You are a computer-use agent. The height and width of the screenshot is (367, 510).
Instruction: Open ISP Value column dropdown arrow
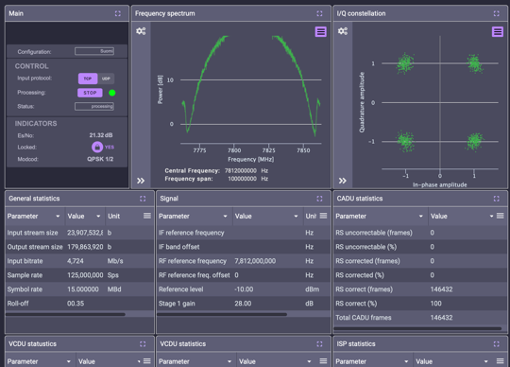(486, 361)
